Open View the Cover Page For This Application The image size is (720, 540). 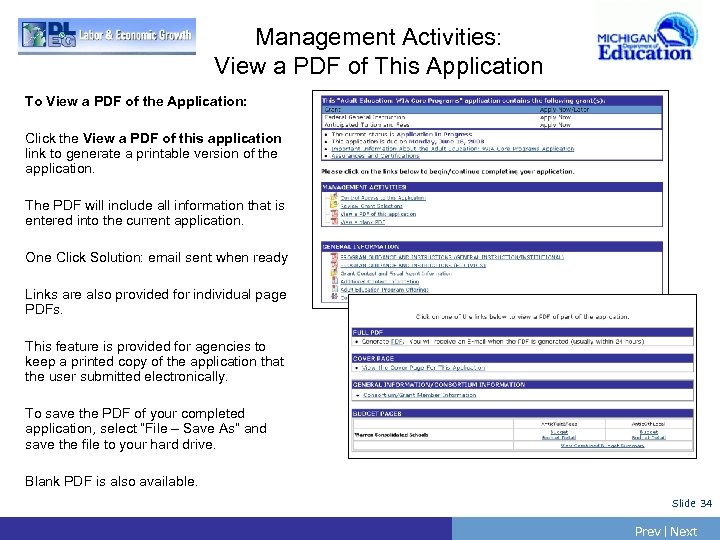423,368
